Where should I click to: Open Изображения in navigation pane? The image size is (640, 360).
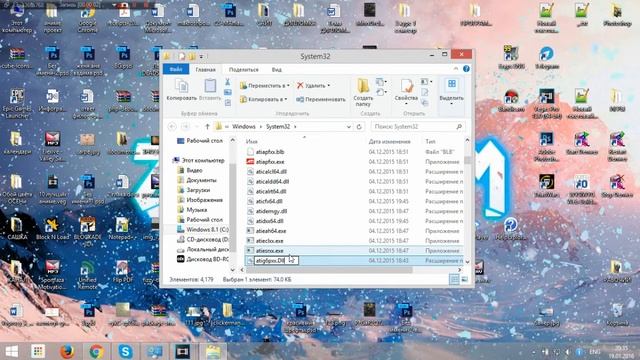tap(204, 200)
